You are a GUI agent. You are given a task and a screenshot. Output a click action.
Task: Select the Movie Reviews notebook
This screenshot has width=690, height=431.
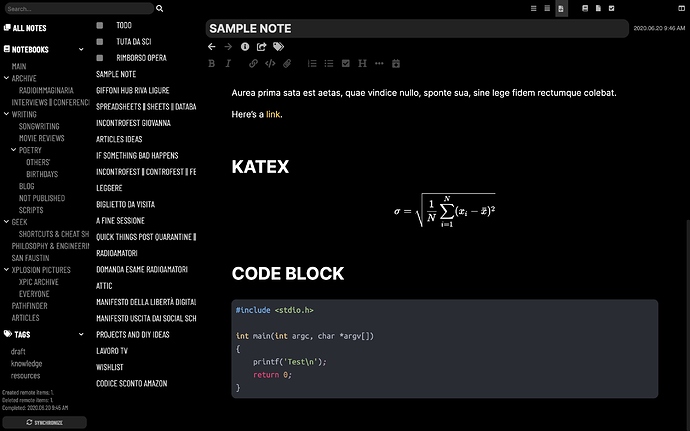click(41, 138)
